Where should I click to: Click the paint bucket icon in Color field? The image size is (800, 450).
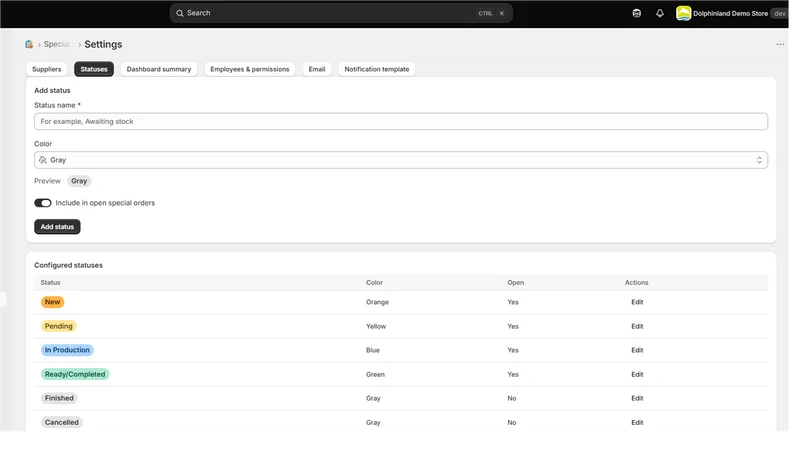point(43,162)
